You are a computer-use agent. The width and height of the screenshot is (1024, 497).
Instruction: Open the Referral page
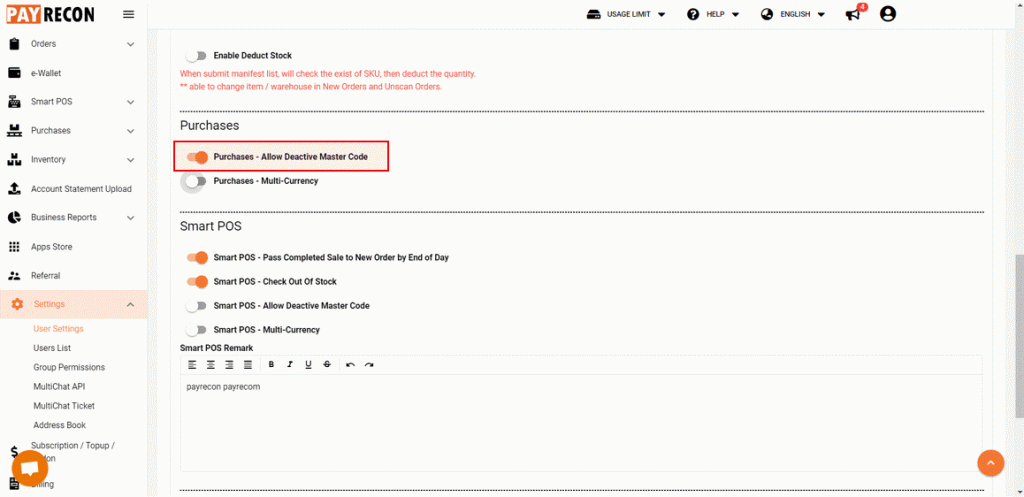(46, 276)
